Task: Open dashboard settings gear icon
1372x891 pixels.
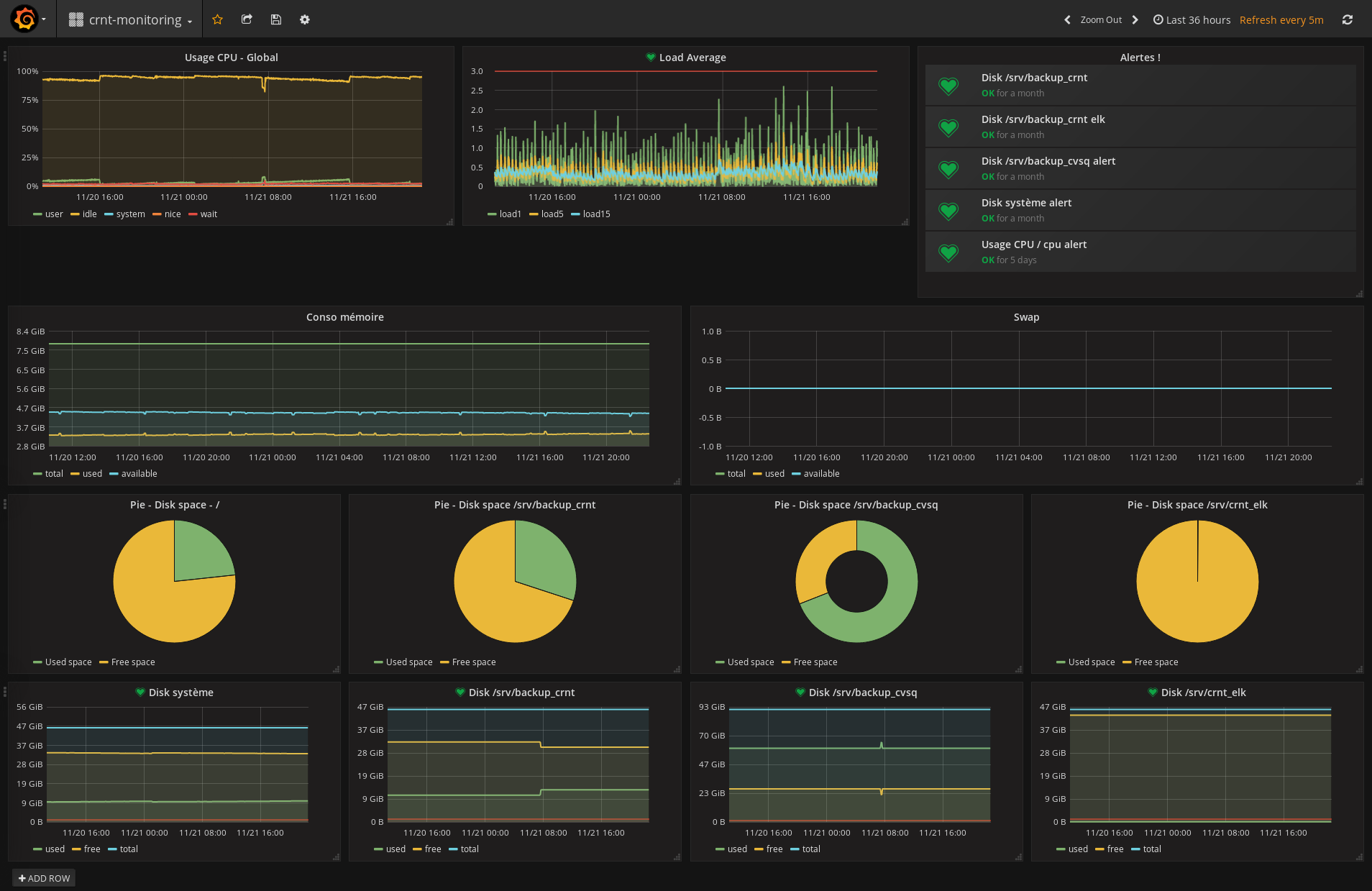Action: [x=305, y=19]
